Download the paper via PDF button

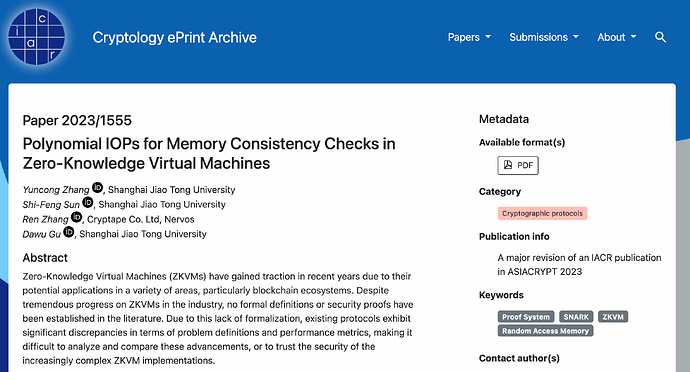(x=518, y=166)
